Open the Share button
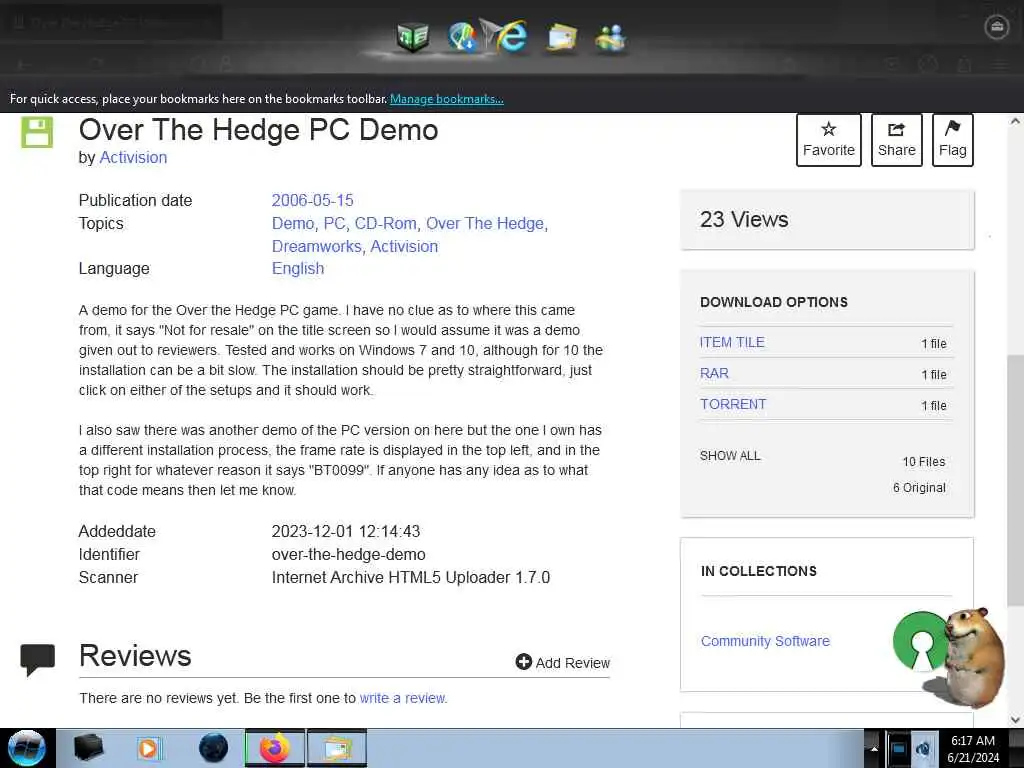Image resolution: width=1024 pixels, height=768 pixels. [x=896, y=140]
